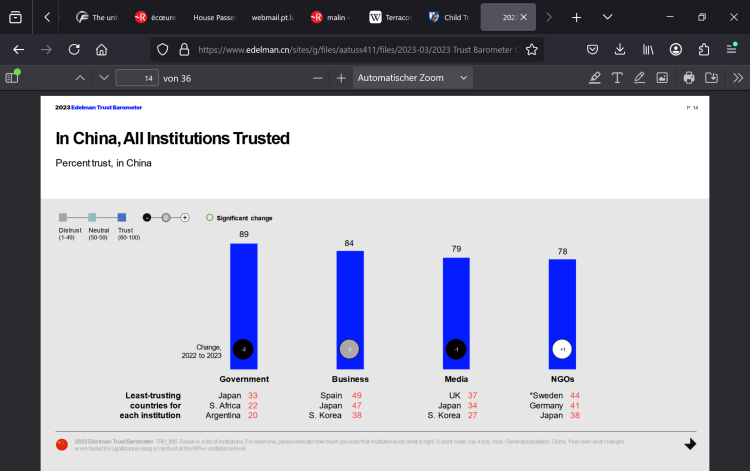The image size is (750, 471).
Task: Go to the Firefox home page
Action: tap(101, 49)
